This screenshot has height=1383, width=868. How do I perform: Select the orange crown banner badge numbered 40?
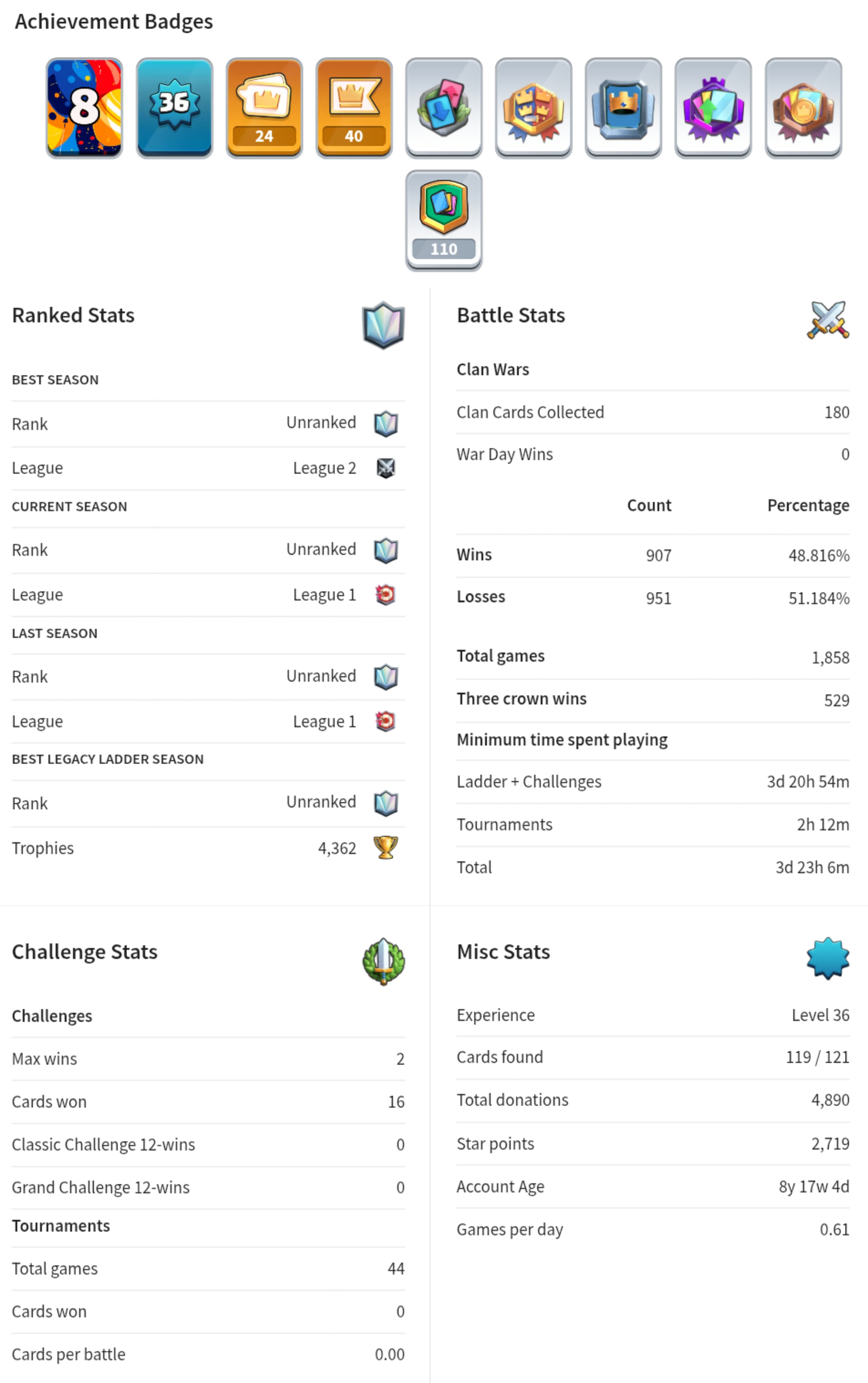[x=354, y=107]
